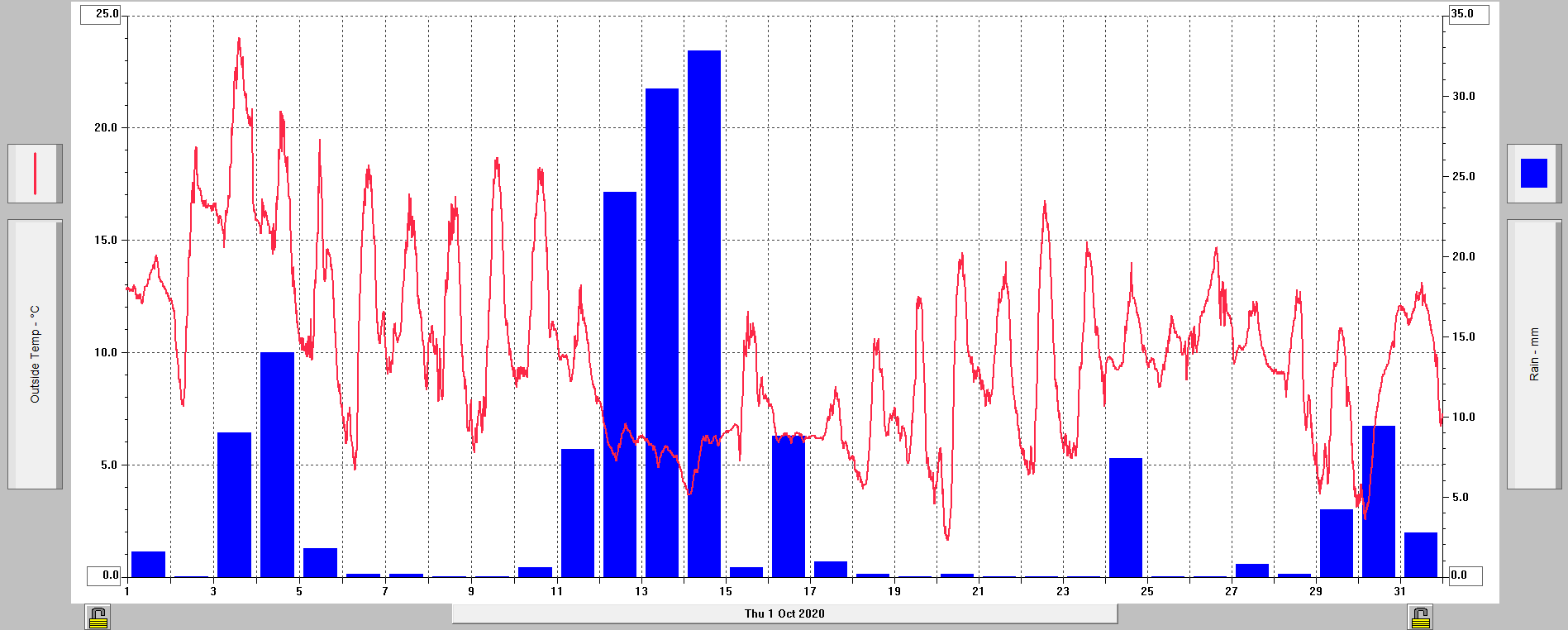Click the red line legend button

click(x=35, y=174)
